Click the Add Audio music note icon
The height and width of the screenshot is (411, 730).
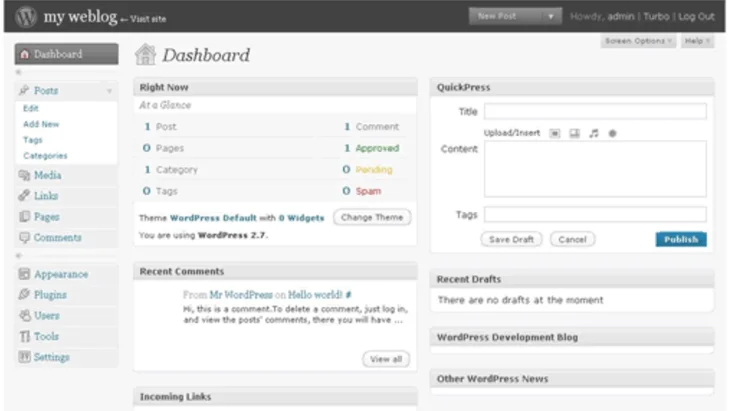pyautogui.click(x=594, y=134)
